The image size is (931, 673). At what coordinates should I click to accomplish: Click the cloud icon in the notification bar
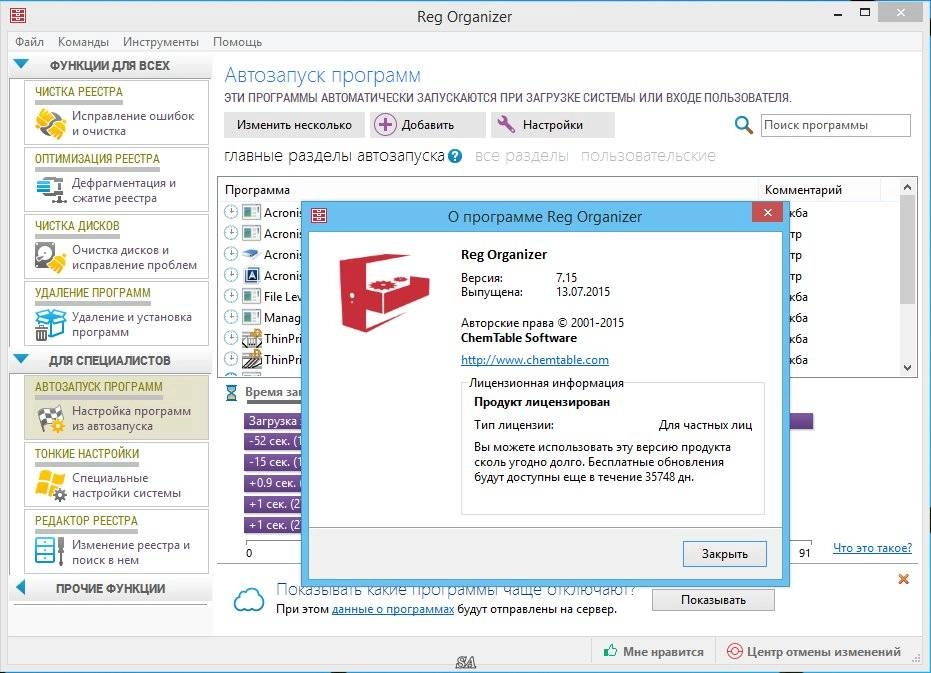point(249,600)
